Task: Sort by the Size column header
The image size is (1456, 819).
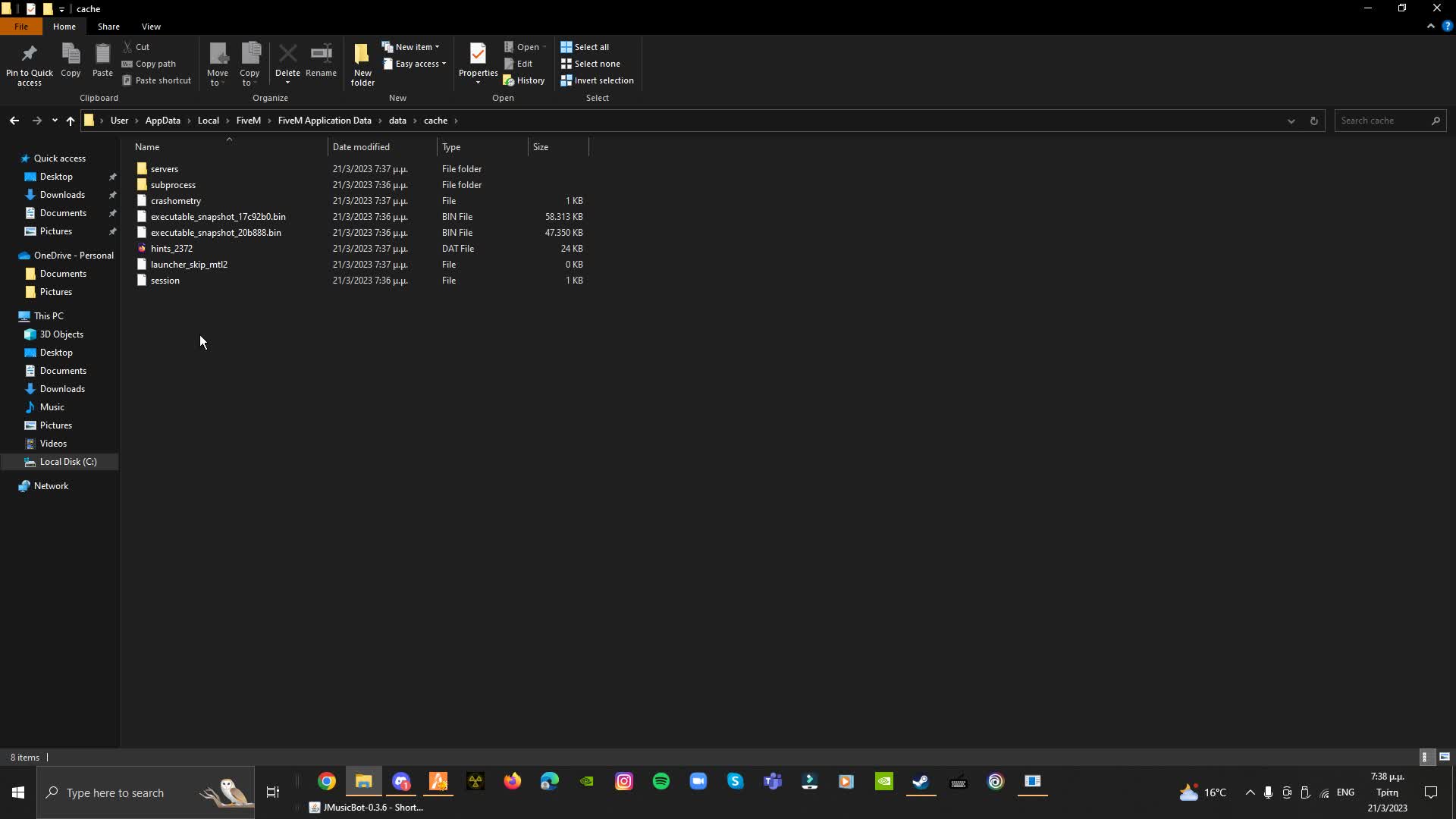Action: pyautogui.click(x=558, y=146)
